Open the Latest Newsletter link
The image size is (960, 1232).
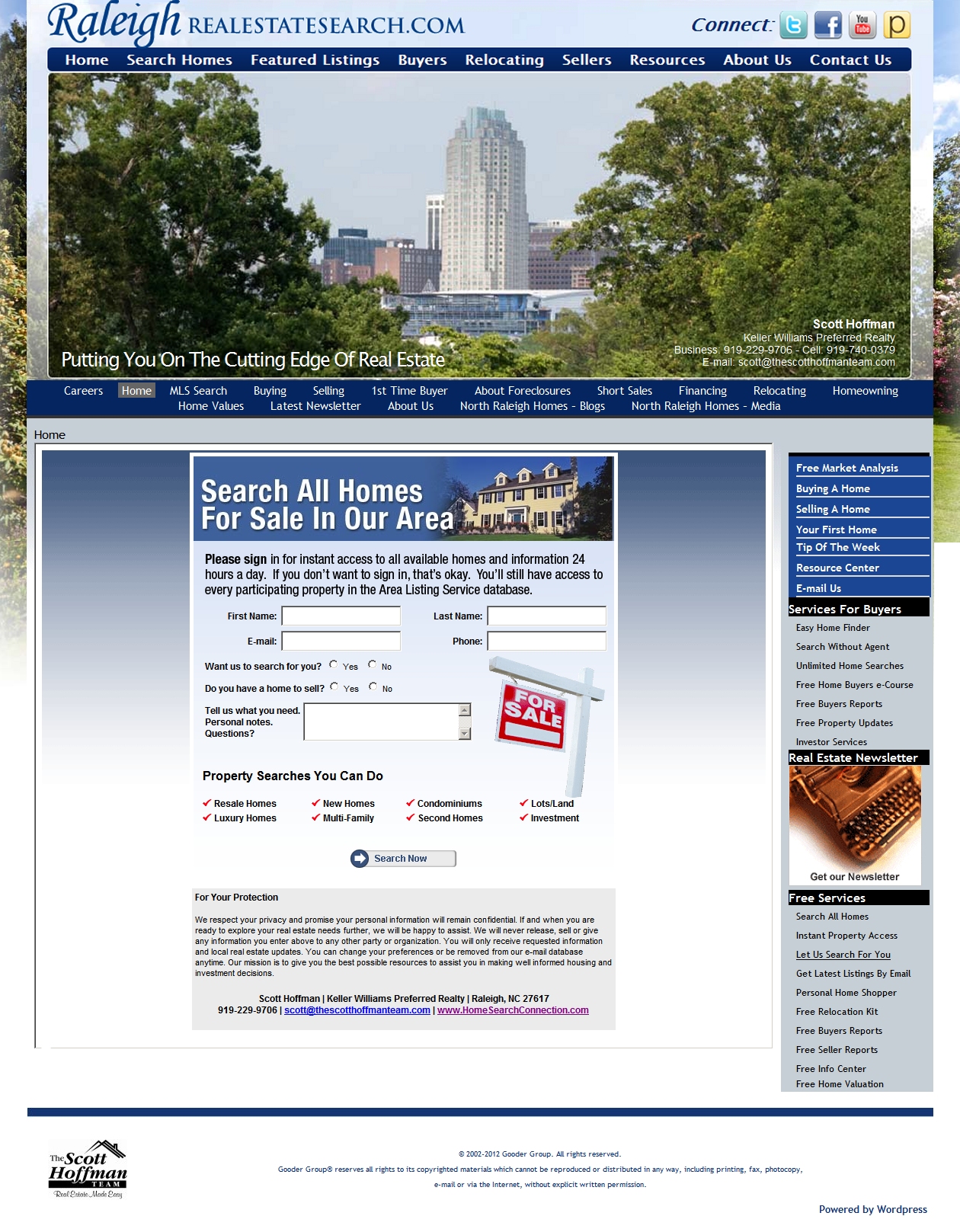coord(315,406)
